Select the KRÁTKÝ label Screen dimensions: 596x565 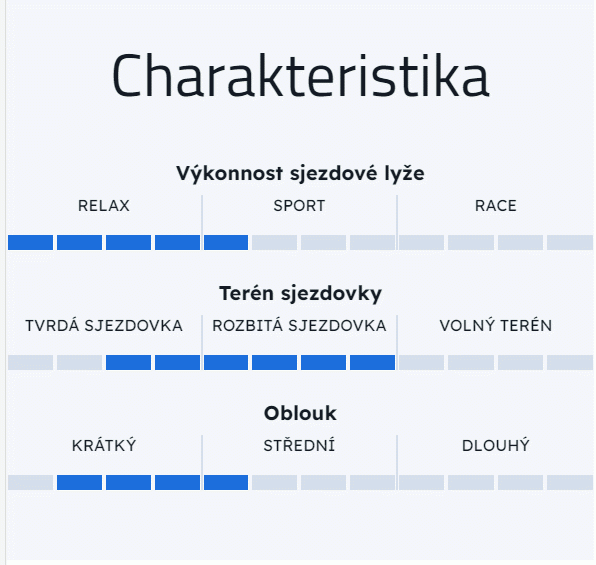[104, 446]
